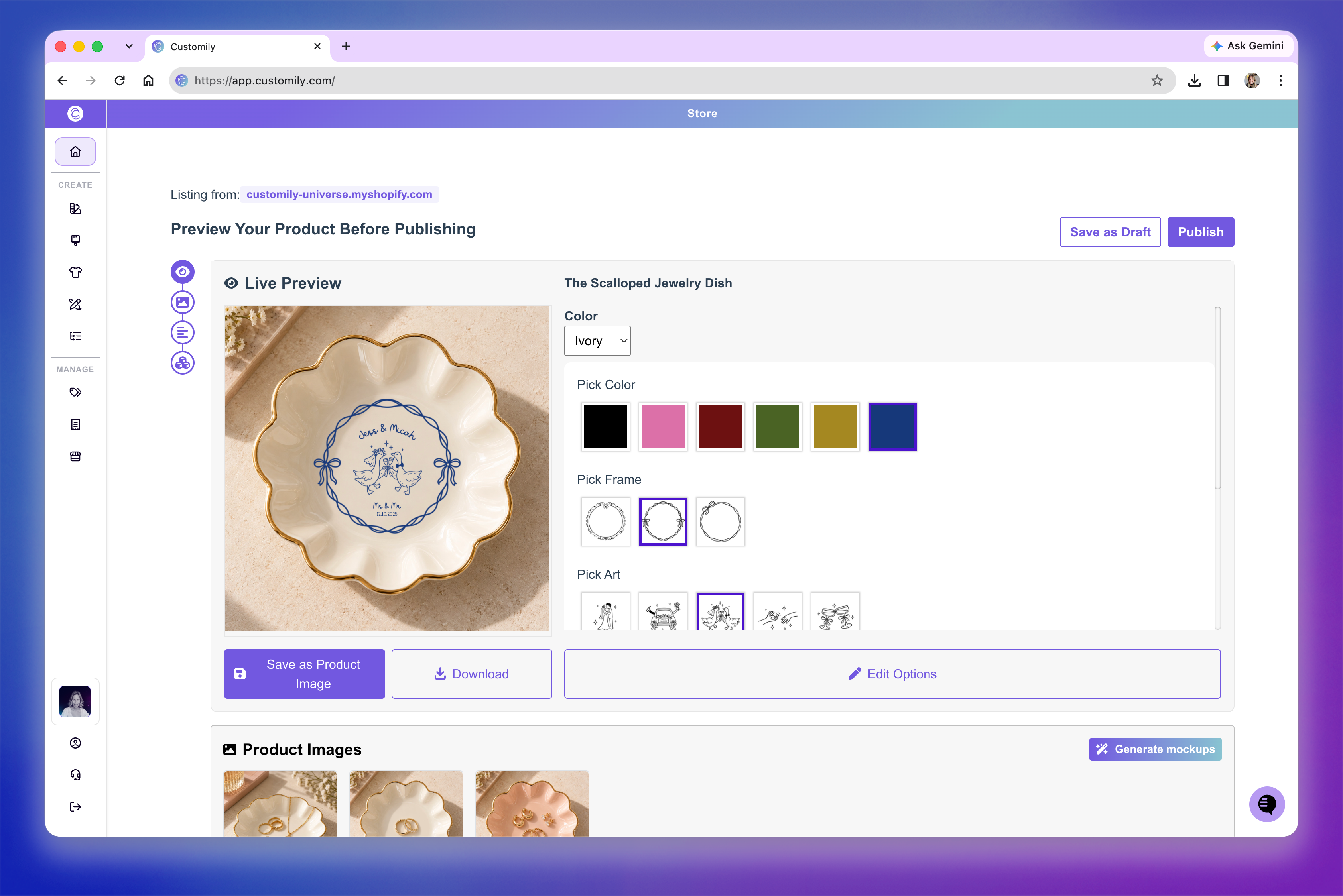Pick the bride and groom art
The height and width of the screenshot is (896, 1343).
click(x=605, y=611)
